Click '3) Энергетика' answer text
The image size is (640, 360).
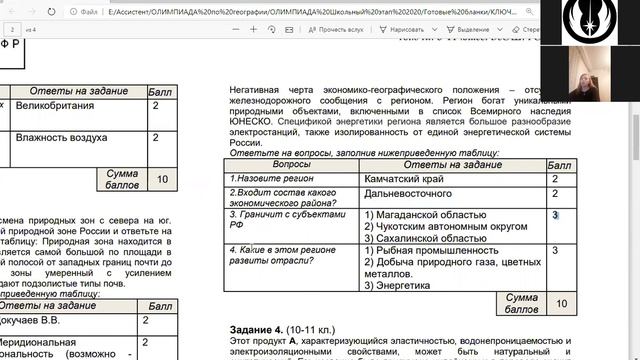click(397, 285)
